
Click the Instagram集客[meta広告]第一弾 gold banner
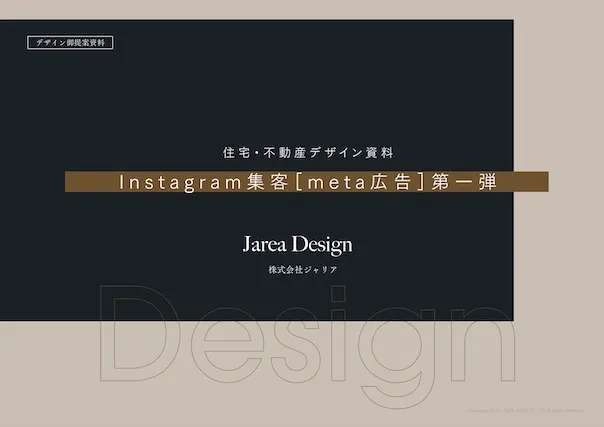pos(307,182)
